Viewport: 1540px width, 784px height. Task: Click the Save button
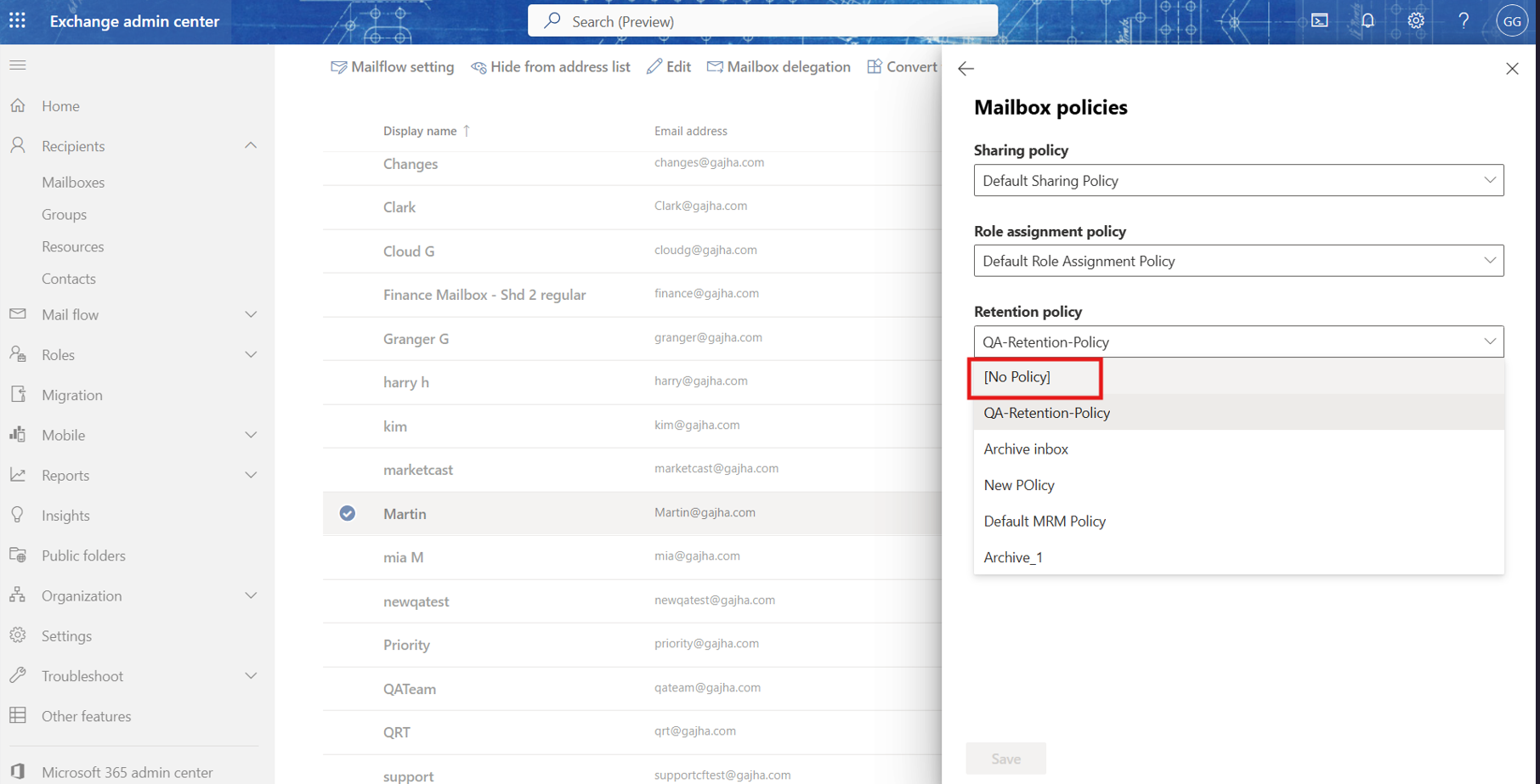(1005, 759)
